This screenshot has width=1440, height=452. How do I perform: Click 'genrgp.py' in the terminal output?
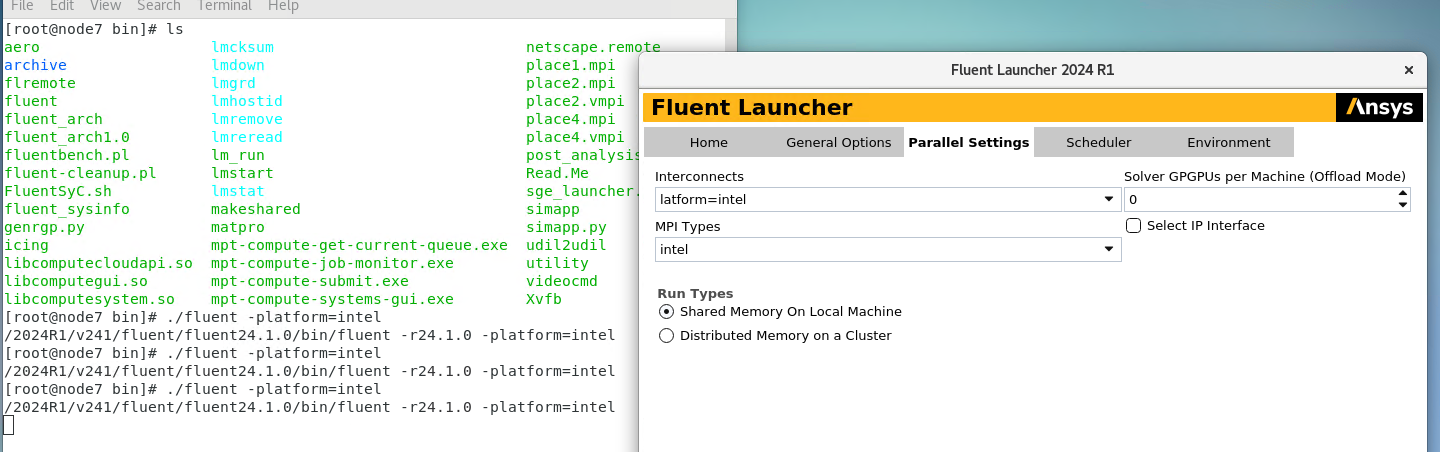tap(44, 227)
